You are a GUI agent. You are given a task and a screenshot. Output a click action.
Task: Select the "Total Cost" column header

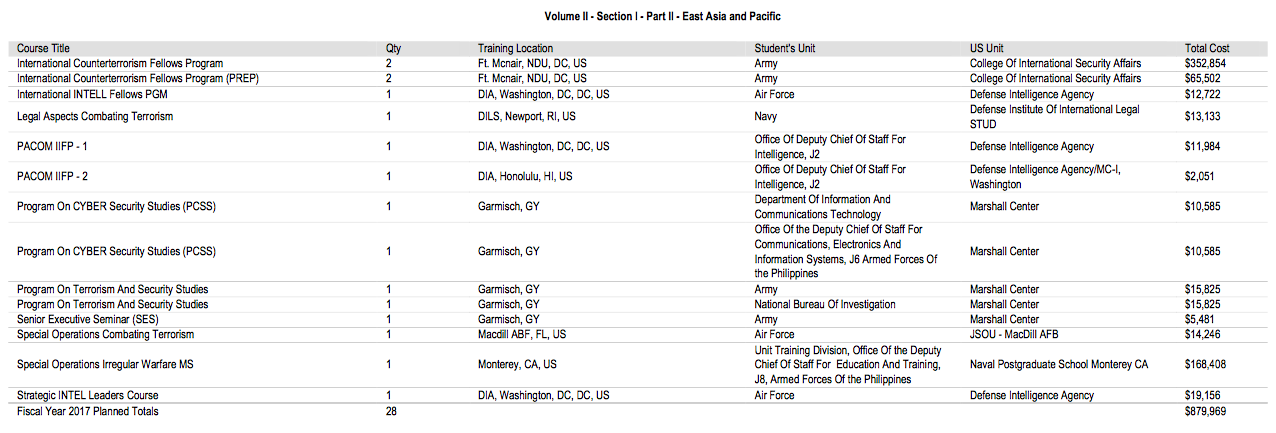(x=1207, y=48)
